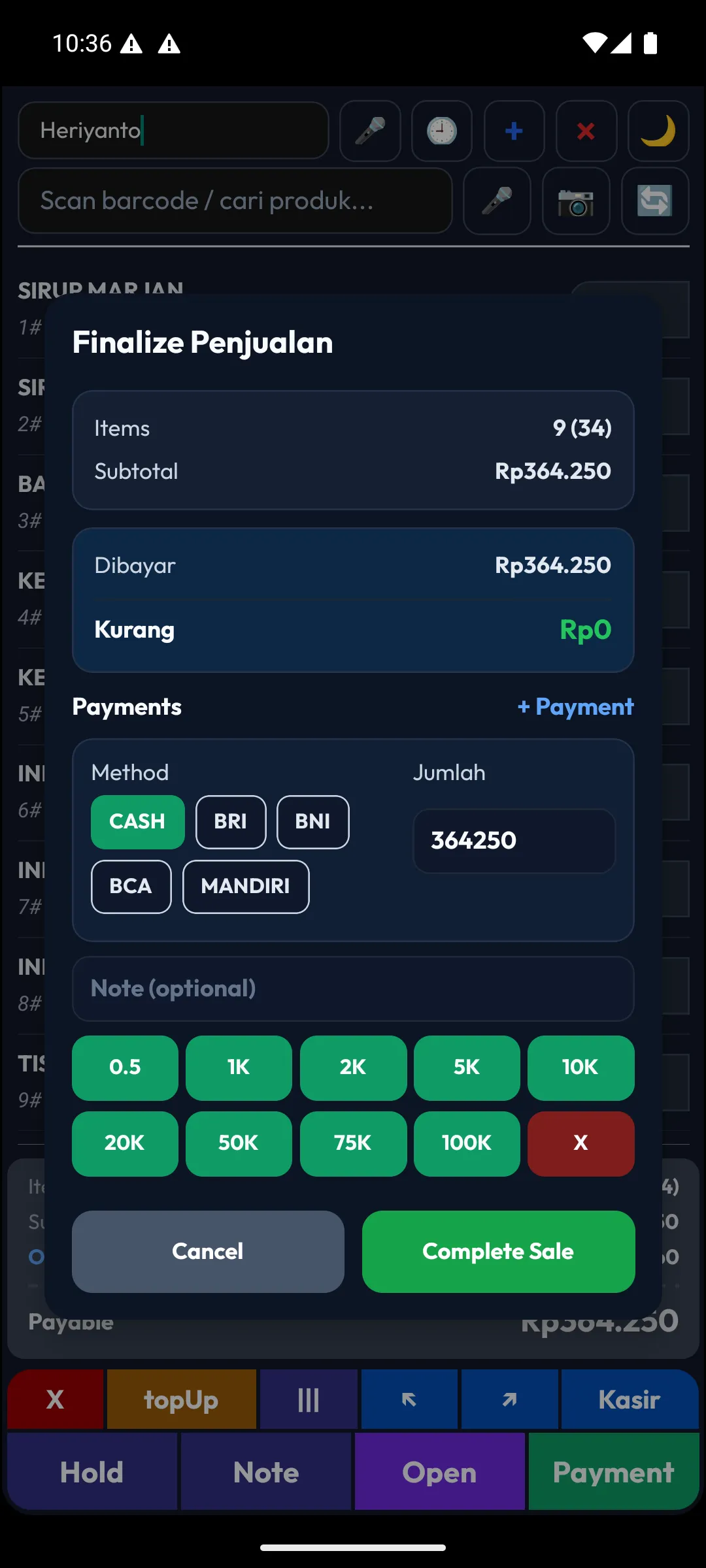
Task: Click the Jumlah amount field showing 364250
Action: coord(513,841)
